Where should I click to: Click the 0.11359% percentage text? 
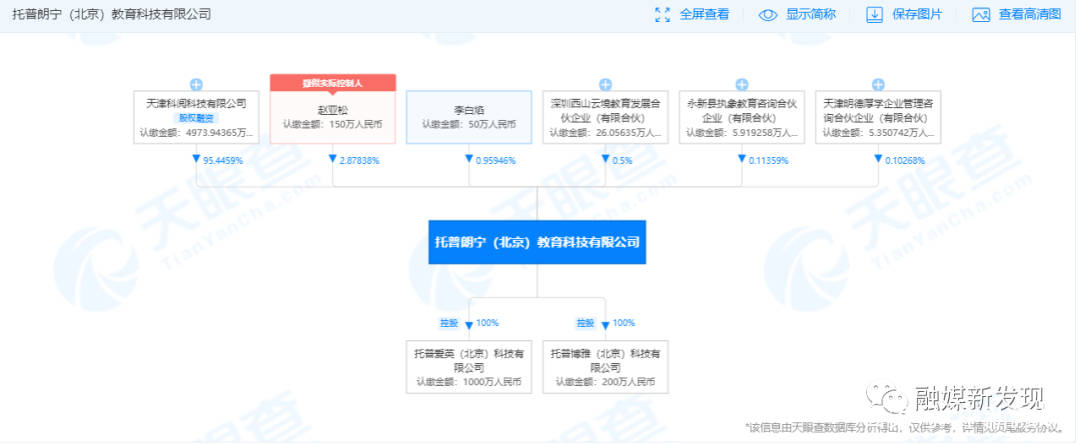(x=769, y=160)
